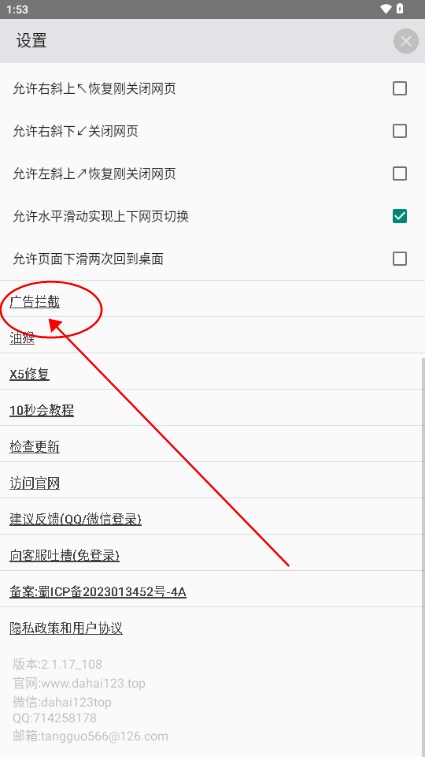Enable 允许左斜上 恢复刚关闭网页 checkbox
Screen dimensions: 425x757
[399, 173]
